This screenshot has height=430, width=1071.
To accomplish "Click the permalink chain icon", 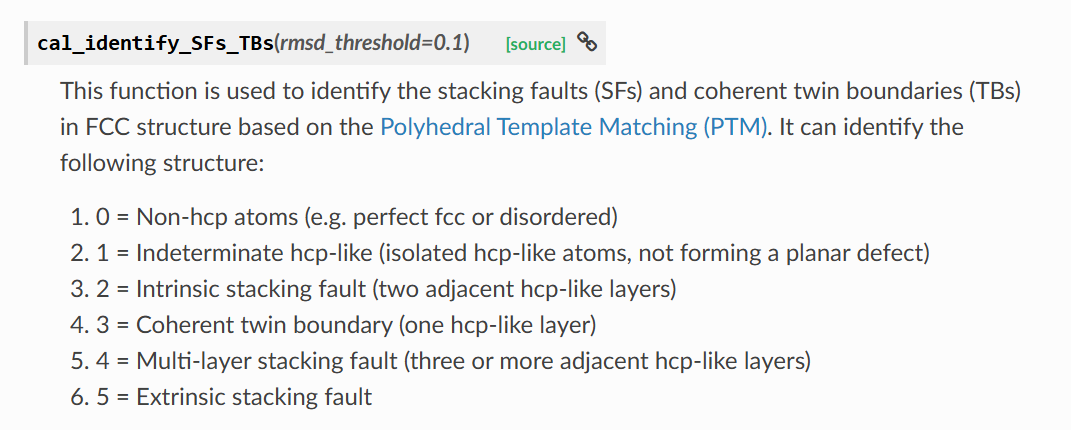I will 588,42.
